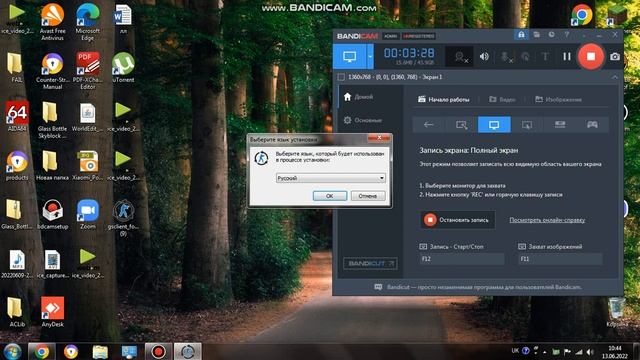Click the UK language indicator in system tray
The width and height of the screenshot is (640, 360).
pos(515,351)
